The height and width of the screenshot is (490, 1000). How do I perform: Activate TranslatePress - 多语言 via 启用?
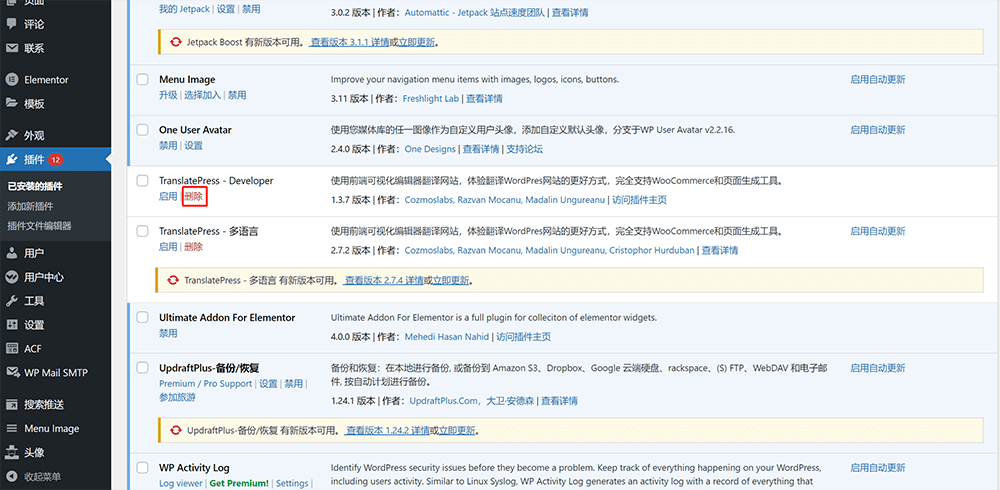pos(168,247)
